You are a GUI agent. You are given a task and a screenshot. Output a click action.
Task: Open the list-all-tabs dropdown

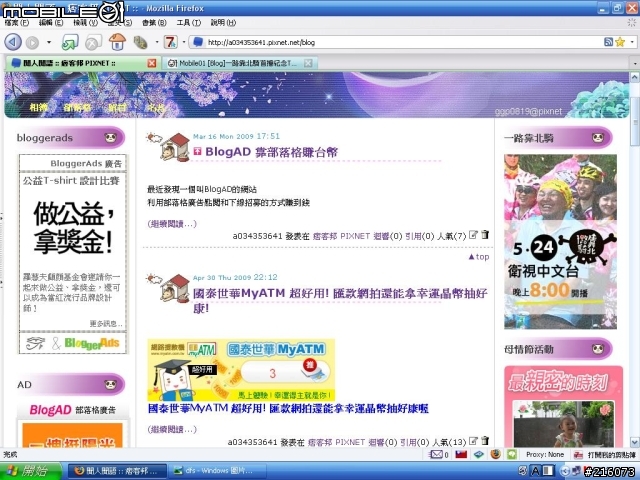[635, 64]
